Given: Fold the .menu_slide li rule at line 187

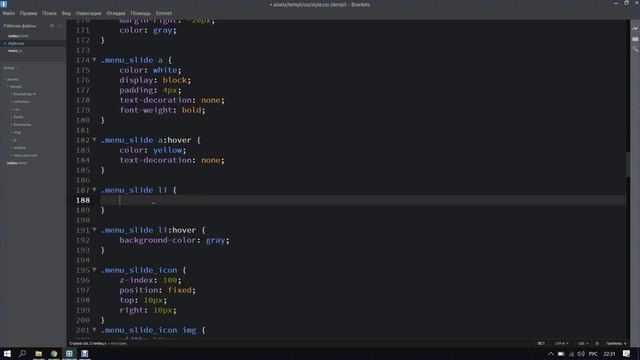Looking at the screenshot, I should [x=94, y=190].
